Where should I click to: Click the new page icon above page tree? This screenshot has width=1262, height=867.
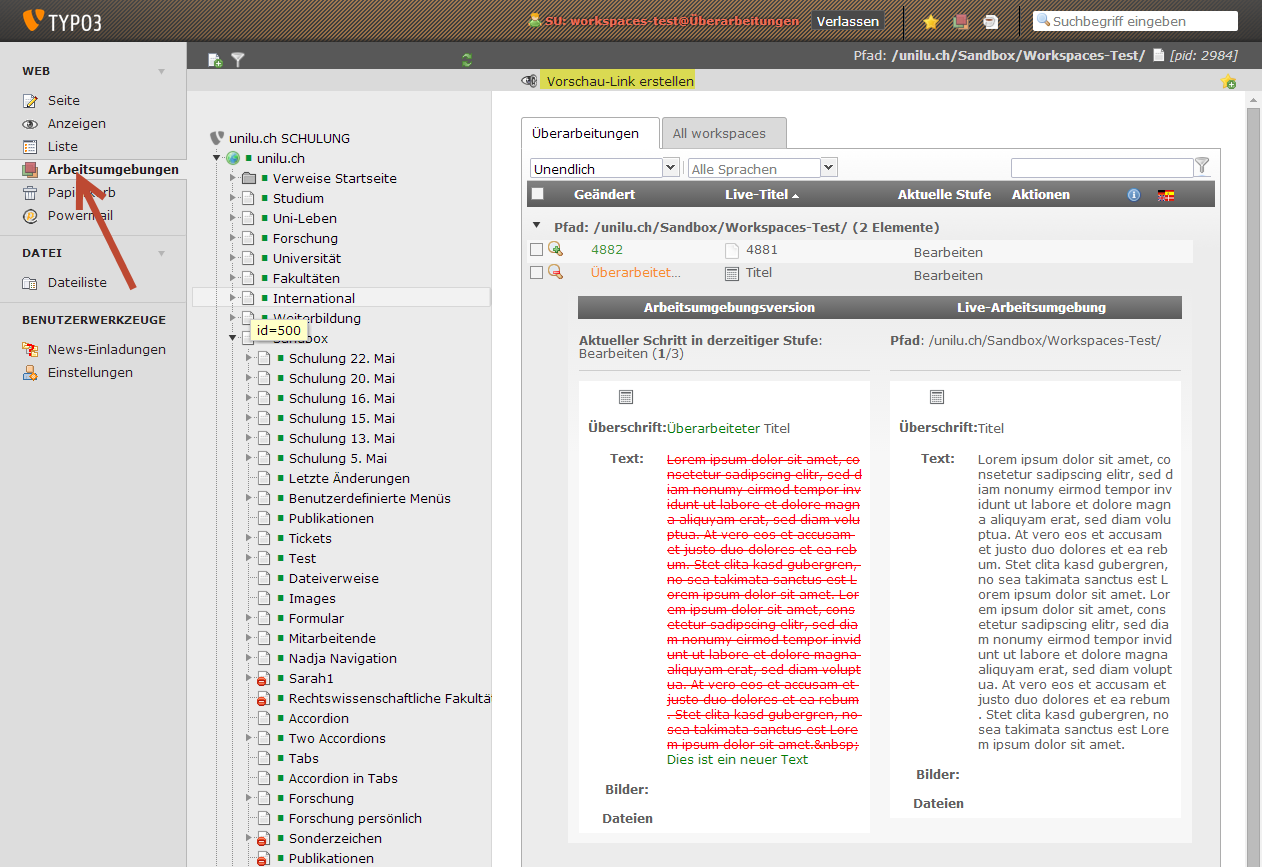(215, 60)
